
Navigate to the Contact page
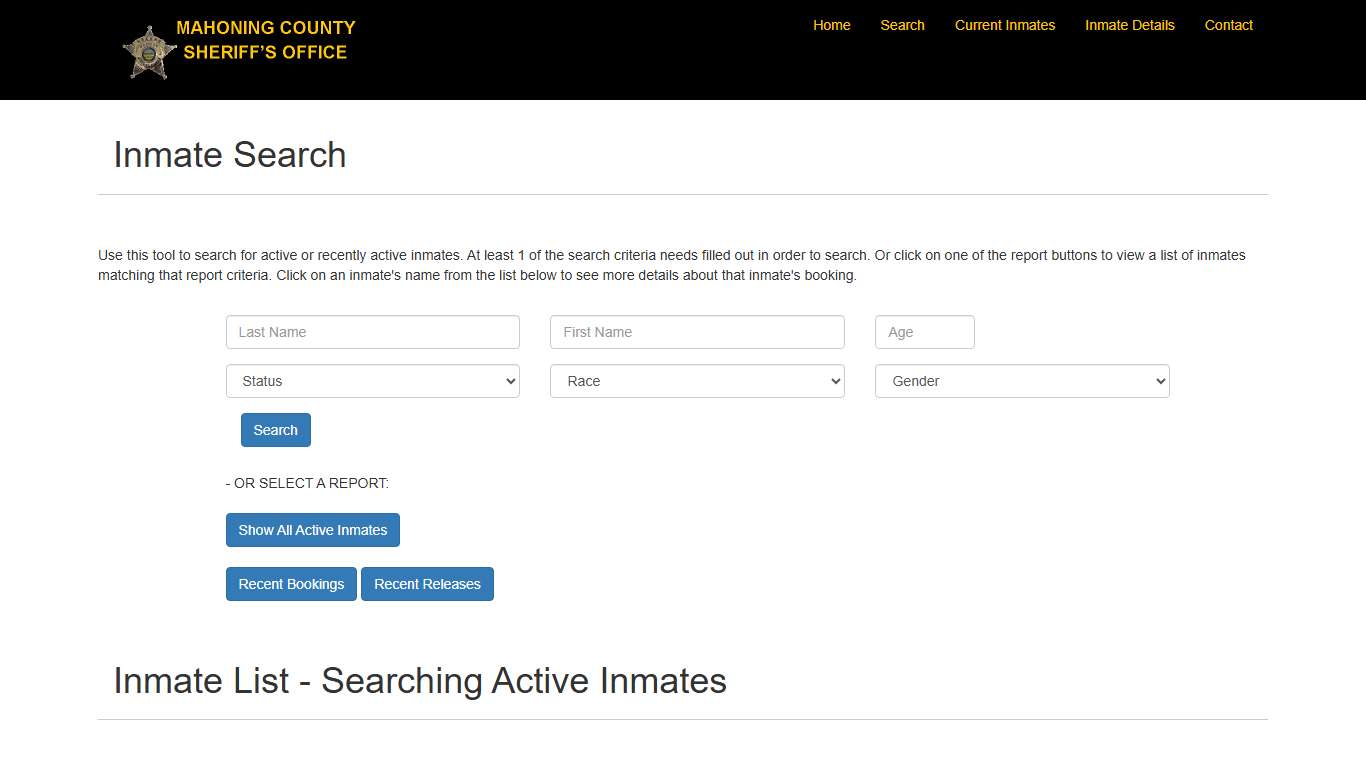point(1229,25)
